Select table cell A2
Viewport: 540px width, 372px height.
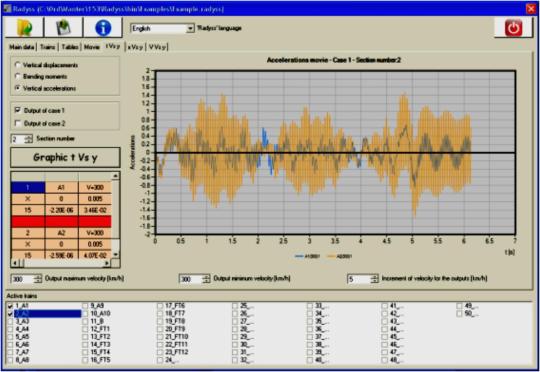pyautogui.click(x=61, y=233)
